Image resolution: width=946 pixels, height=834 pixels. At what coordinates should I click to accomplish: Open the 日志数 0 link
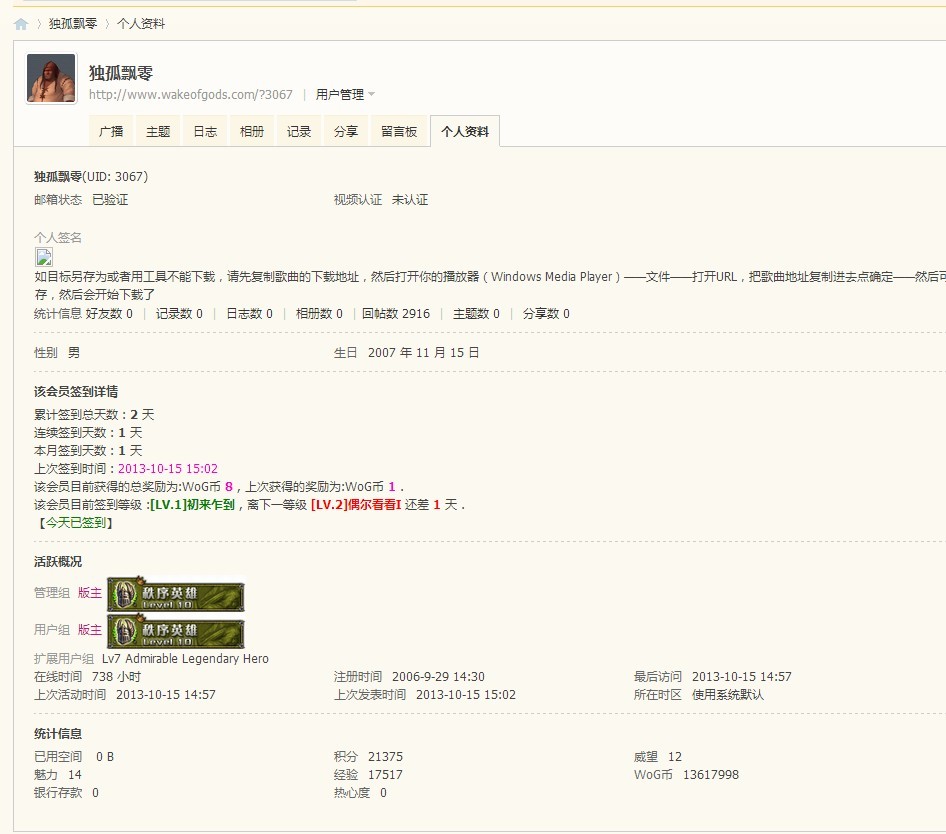click(249, 314)
